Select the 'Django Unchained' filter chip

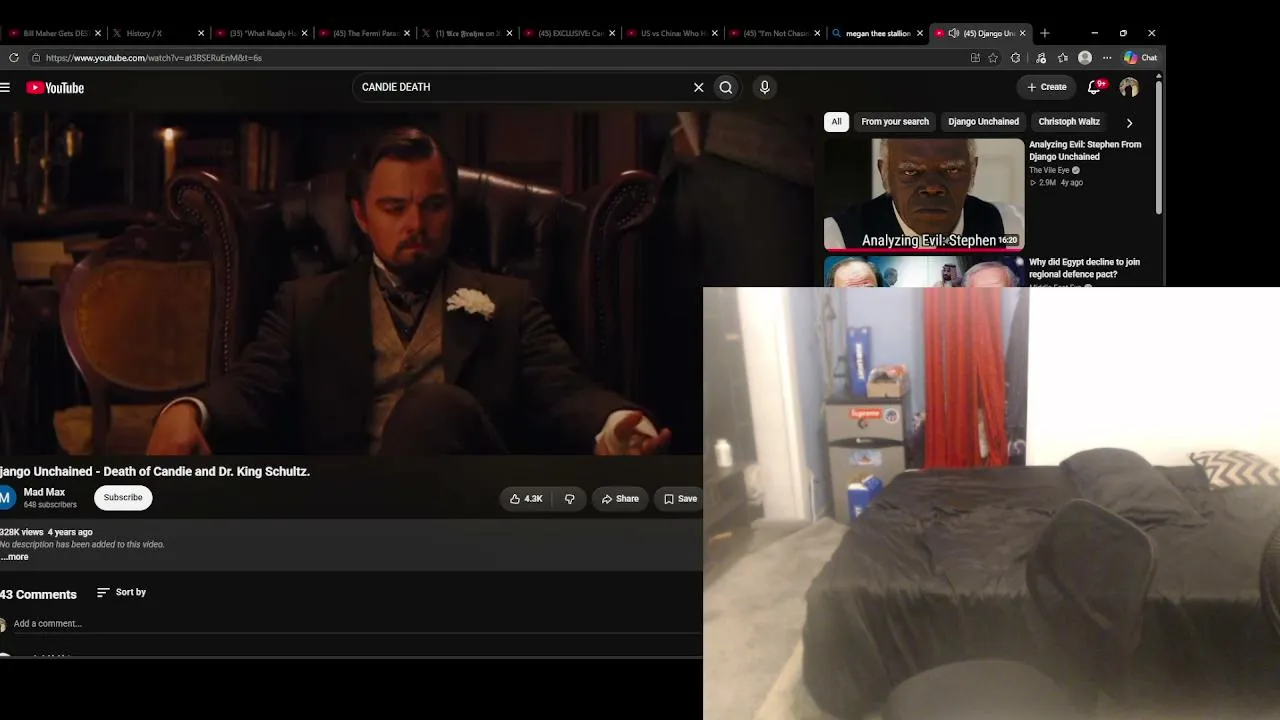point(983,122)
